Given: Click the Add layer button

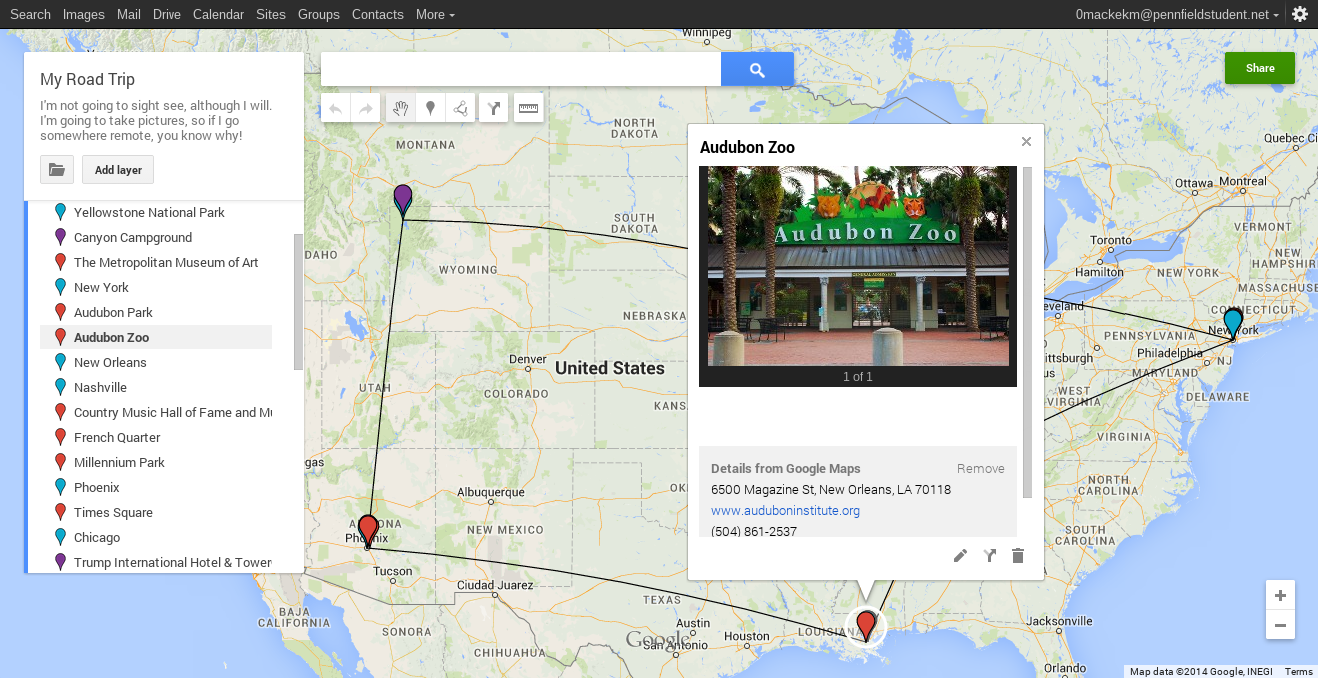Looking at the screenshot, I should click(118, 170).
